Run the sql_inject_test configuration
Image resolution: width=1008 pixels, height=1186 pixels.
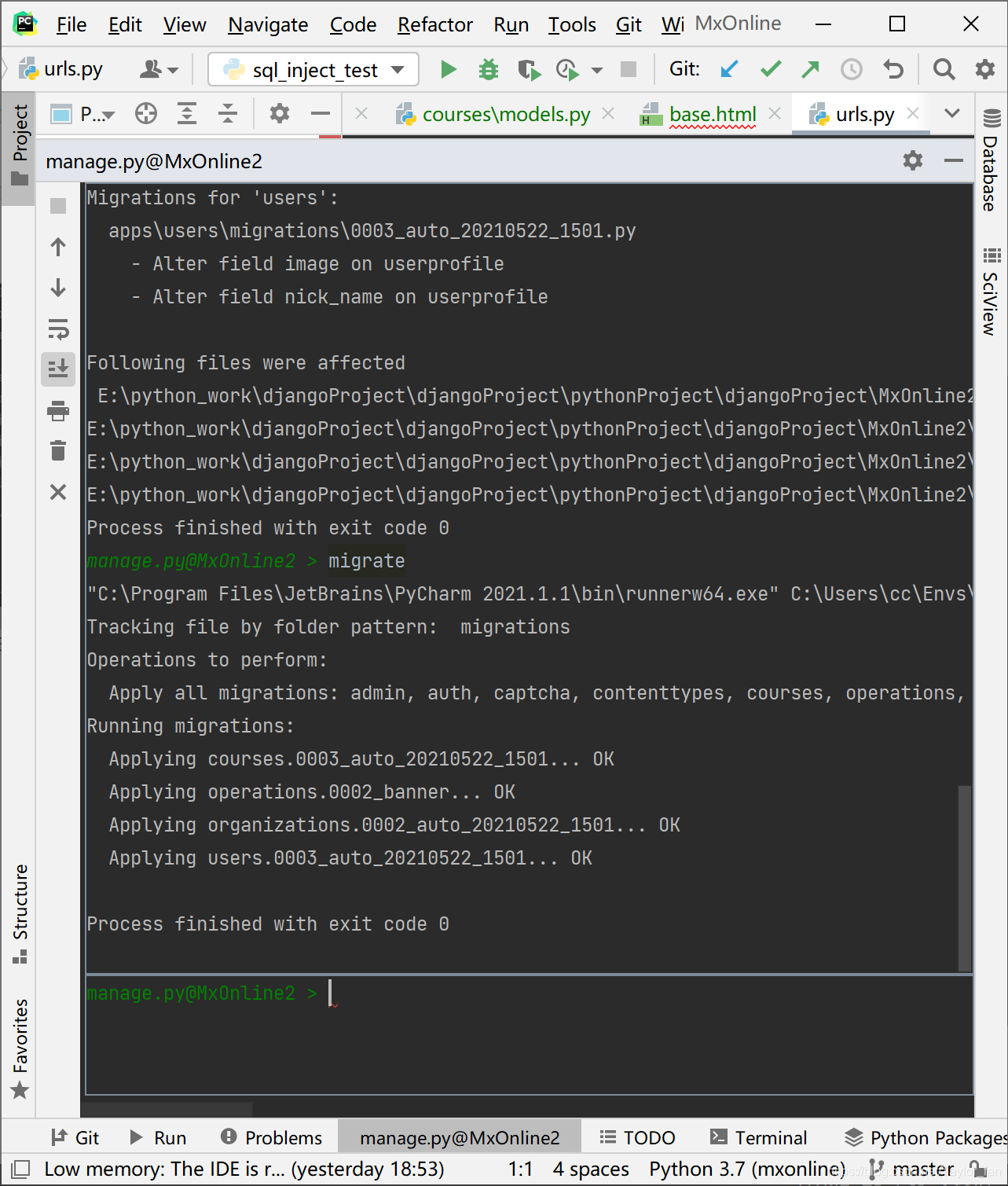(449, 69)
